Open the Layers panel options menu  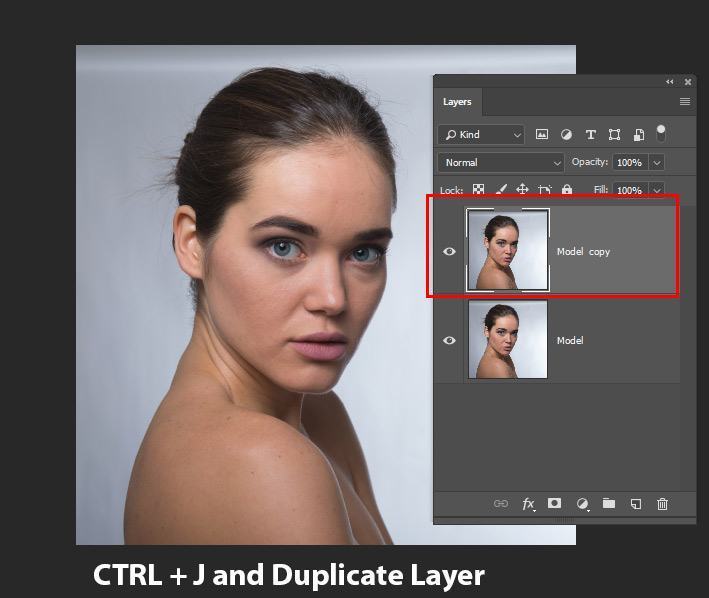pyautogui.click(x=685, y=102)
